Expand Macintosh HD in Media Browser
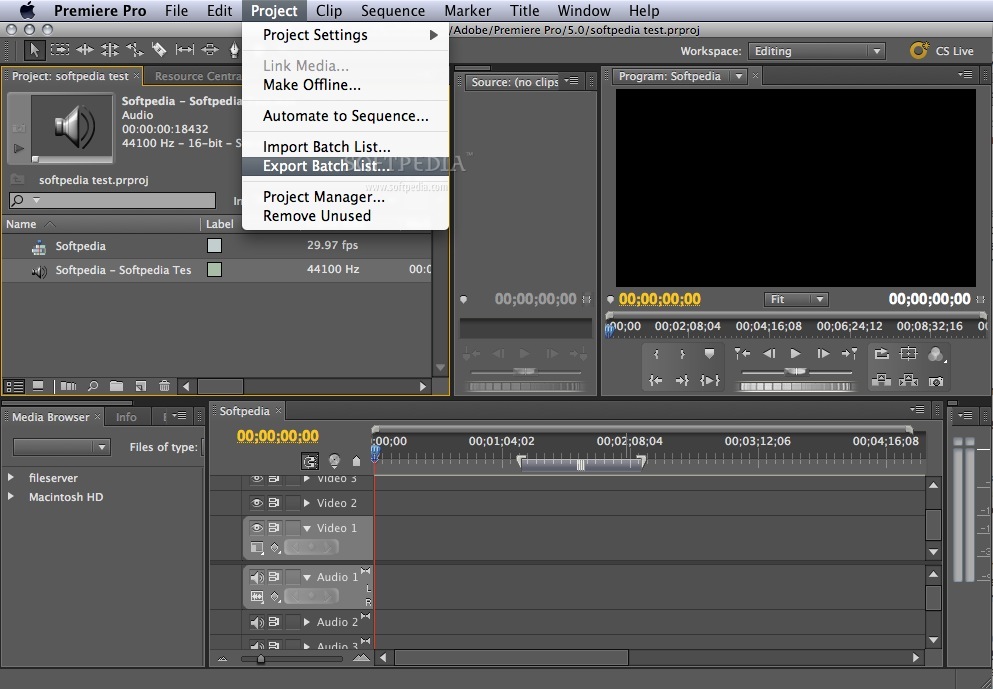The image size is (993, 689). point(11,496)
